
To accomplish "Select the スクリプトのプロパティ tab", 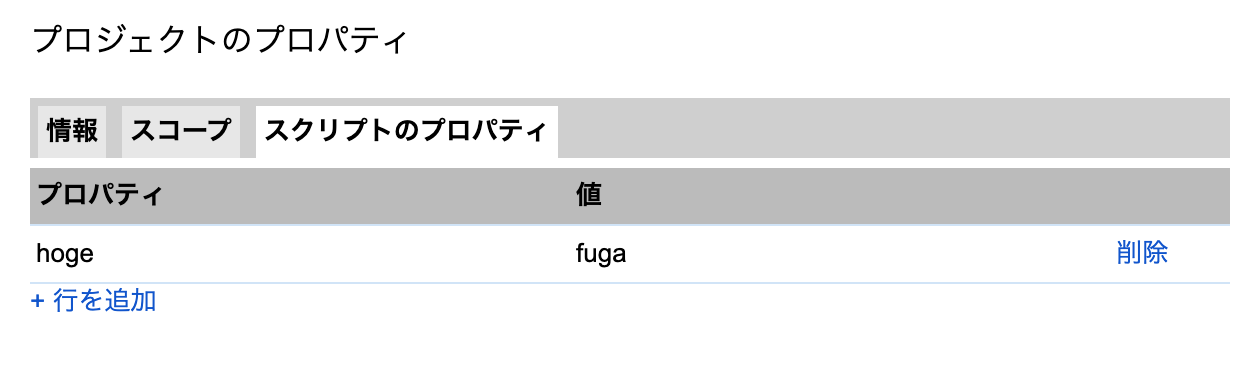I will tap(406, 131).
